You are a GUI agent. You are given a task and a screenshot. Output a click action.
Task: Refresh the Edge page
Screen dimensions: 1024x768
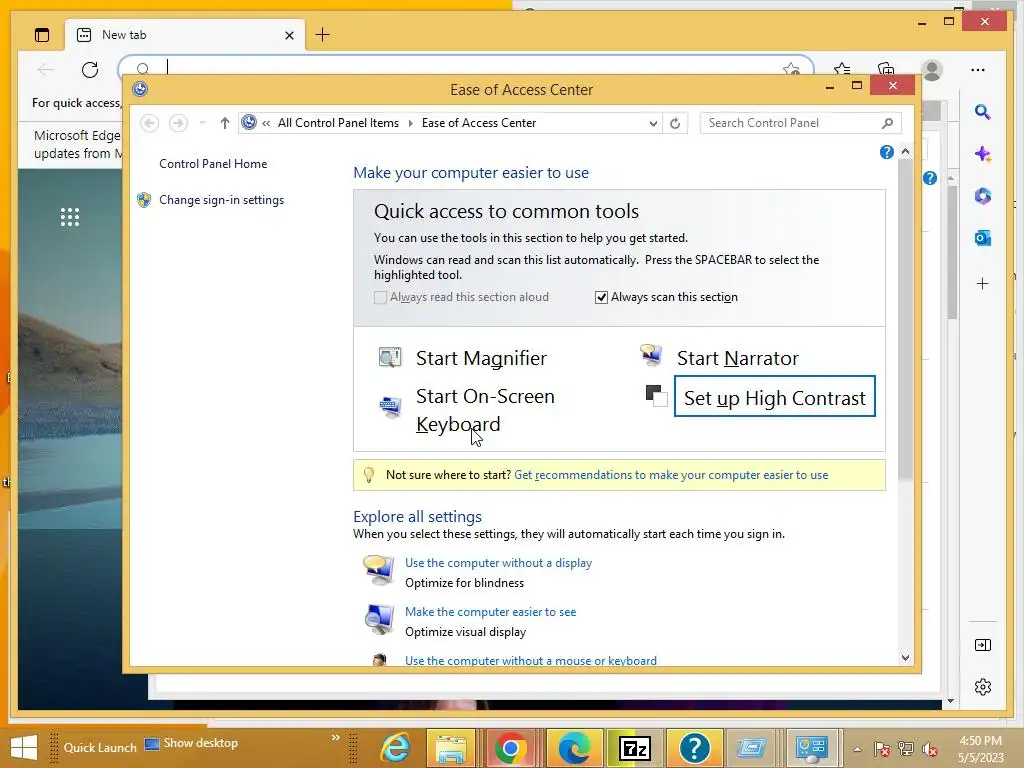(x=90, y=69)
